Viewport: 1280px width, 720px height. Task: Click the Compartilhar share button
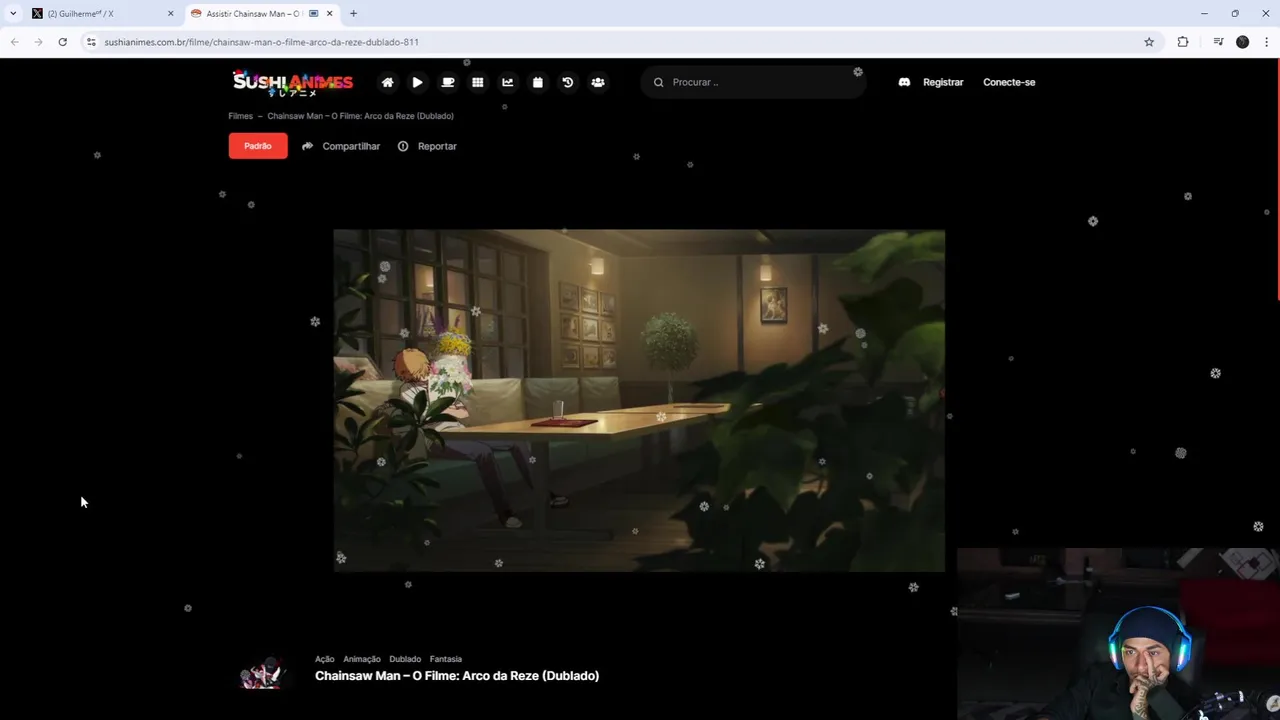click(x=341, y=146)
